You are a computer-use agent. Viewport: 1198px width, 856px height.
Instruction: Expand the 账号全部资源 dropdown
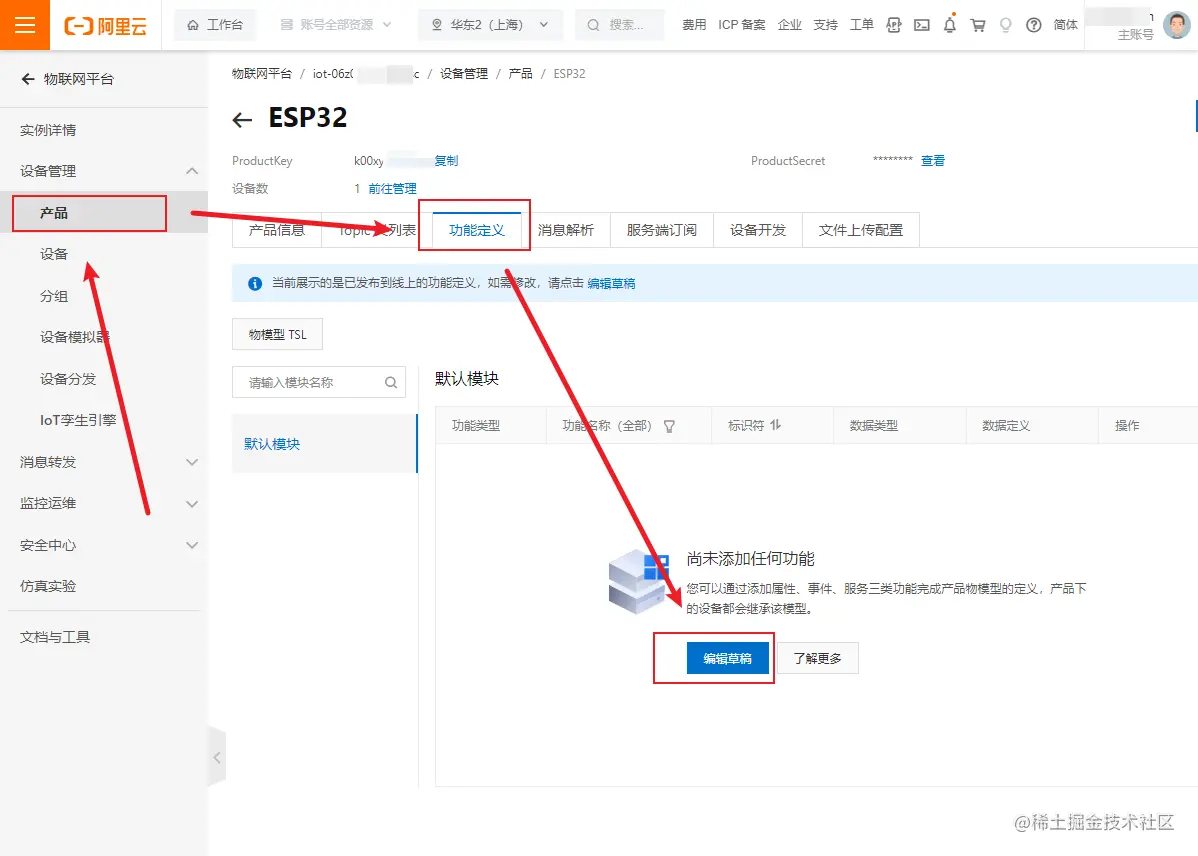[x=336, y=24]
